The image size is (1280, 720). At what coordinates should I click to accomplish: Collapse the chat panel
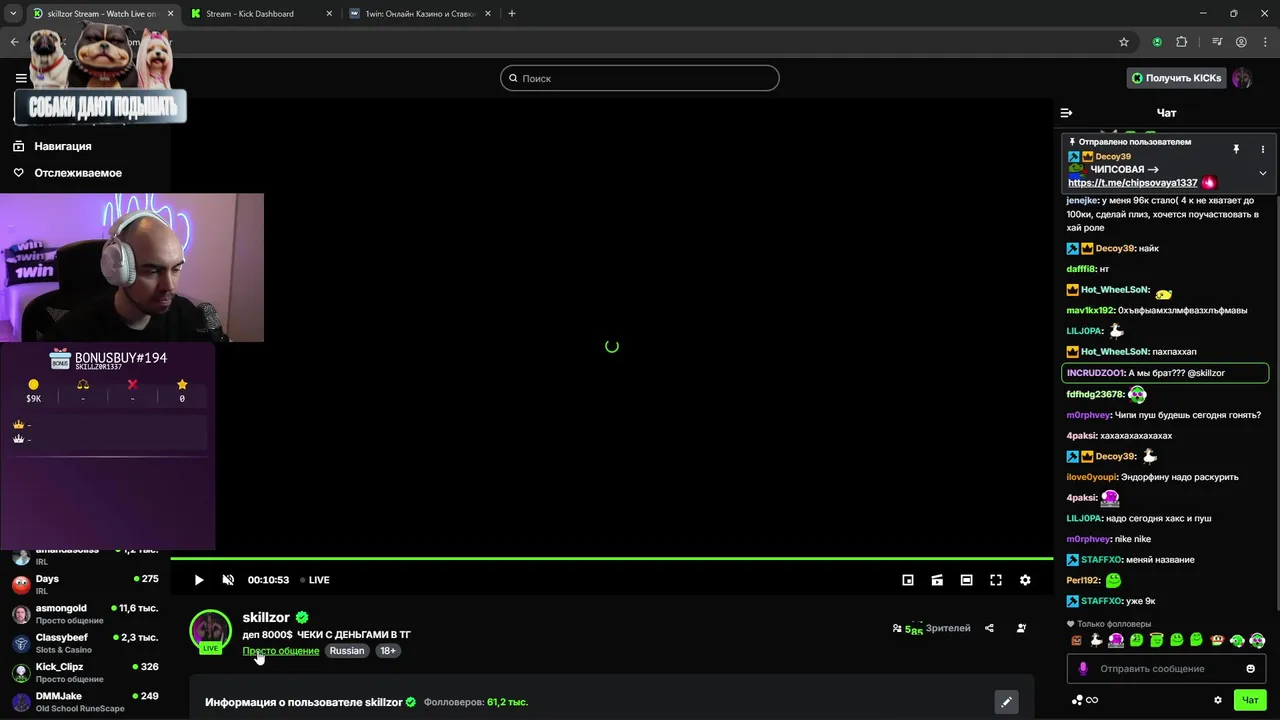[x=1066, y=113]
